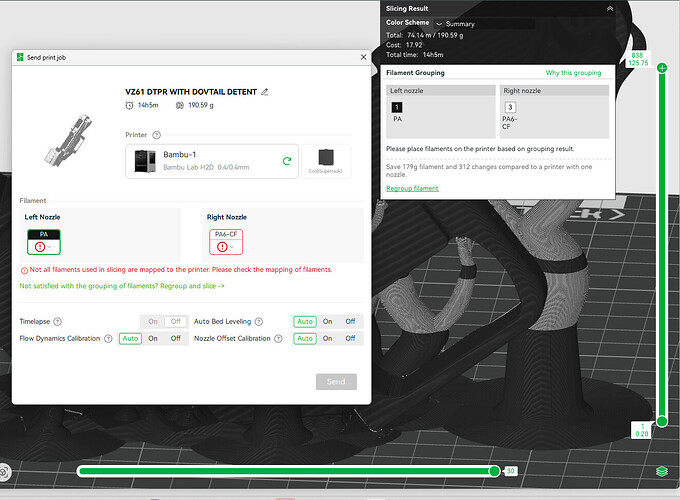Refresh the Bambu-1 printer list
This screenshot has height=500, width=680.
[x=287, y=161]
